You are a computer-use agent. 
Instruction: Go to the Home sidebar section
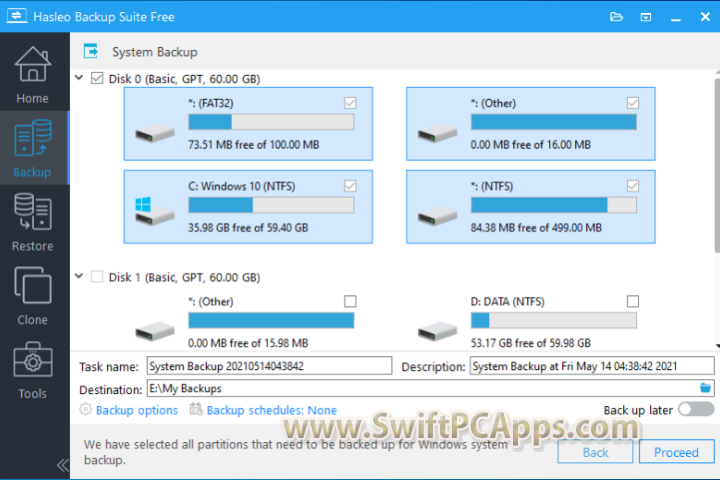[x=33, y=75]
